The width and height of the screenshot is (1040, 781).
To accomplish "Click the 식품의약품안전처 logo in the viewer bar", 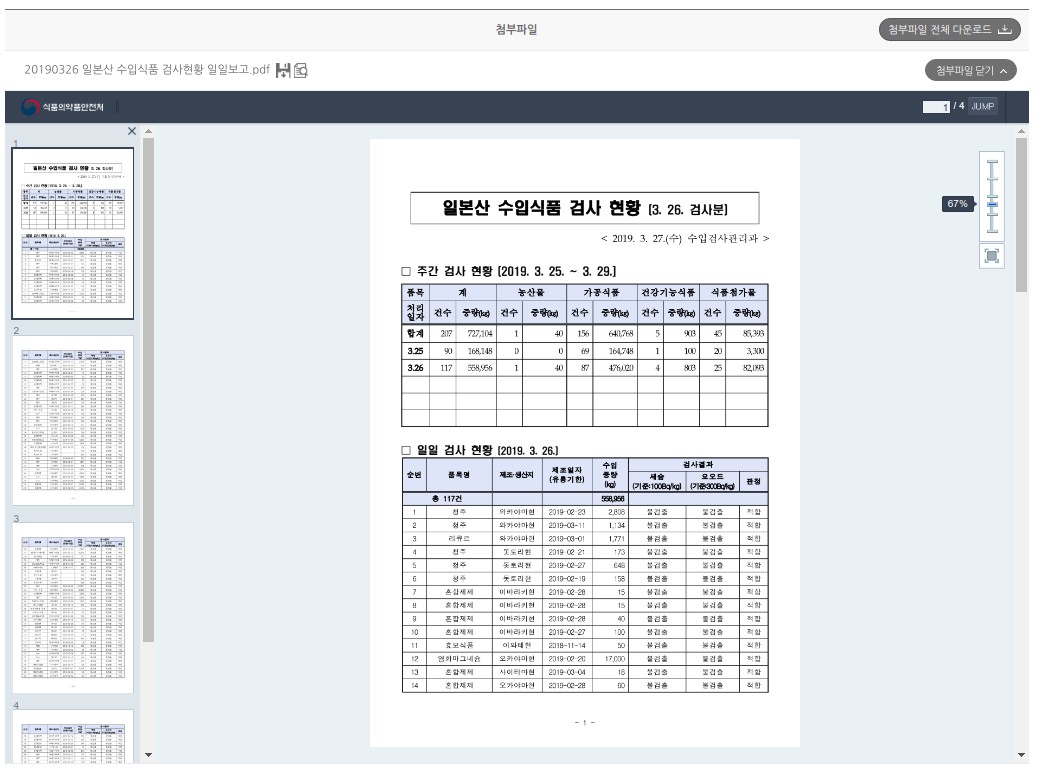I will coord(62,107).
